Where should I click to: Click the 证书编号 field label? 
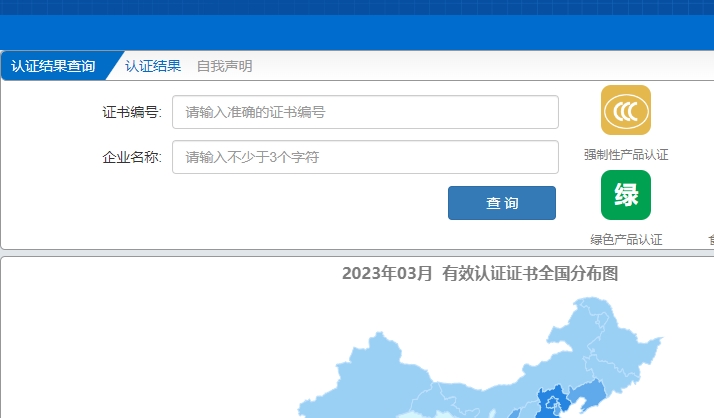131,112
